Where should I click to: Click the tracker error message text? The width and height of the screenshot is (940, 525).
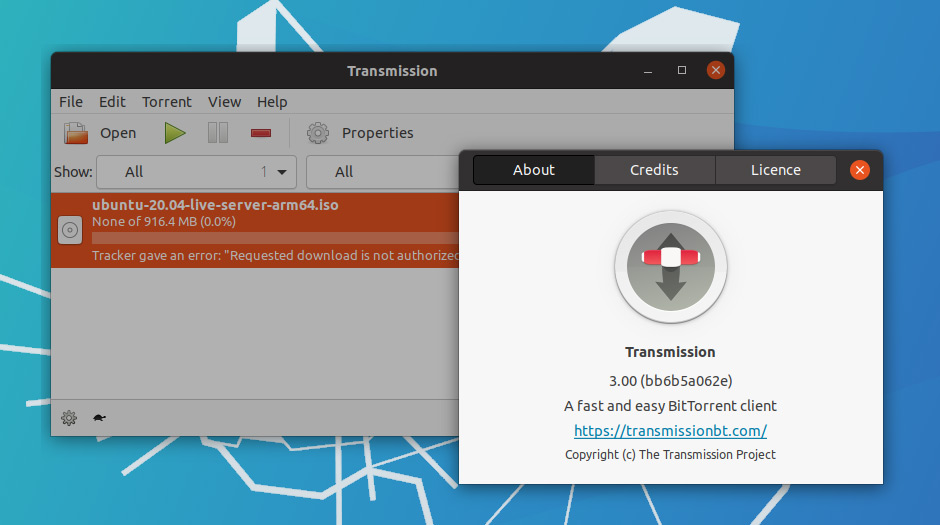275,256
